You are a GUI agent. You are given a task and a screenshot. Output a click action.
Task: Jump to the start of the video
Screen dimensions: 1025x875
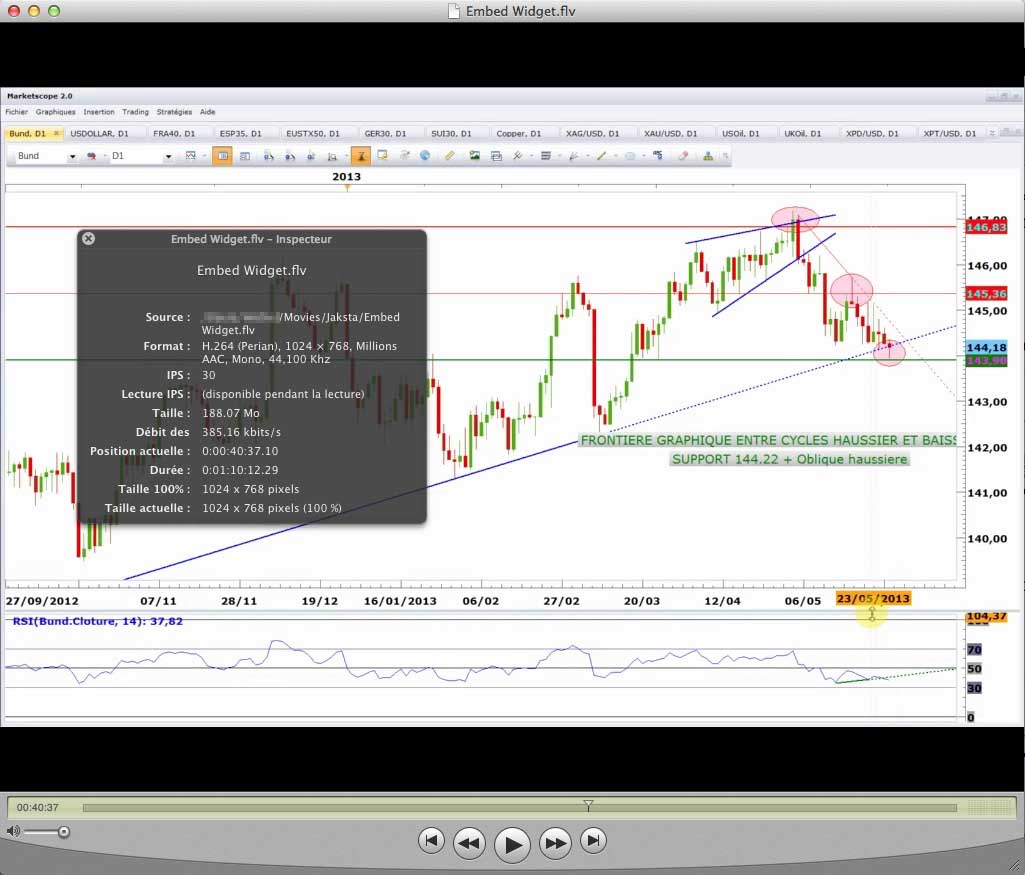click(x=430, y=841)
